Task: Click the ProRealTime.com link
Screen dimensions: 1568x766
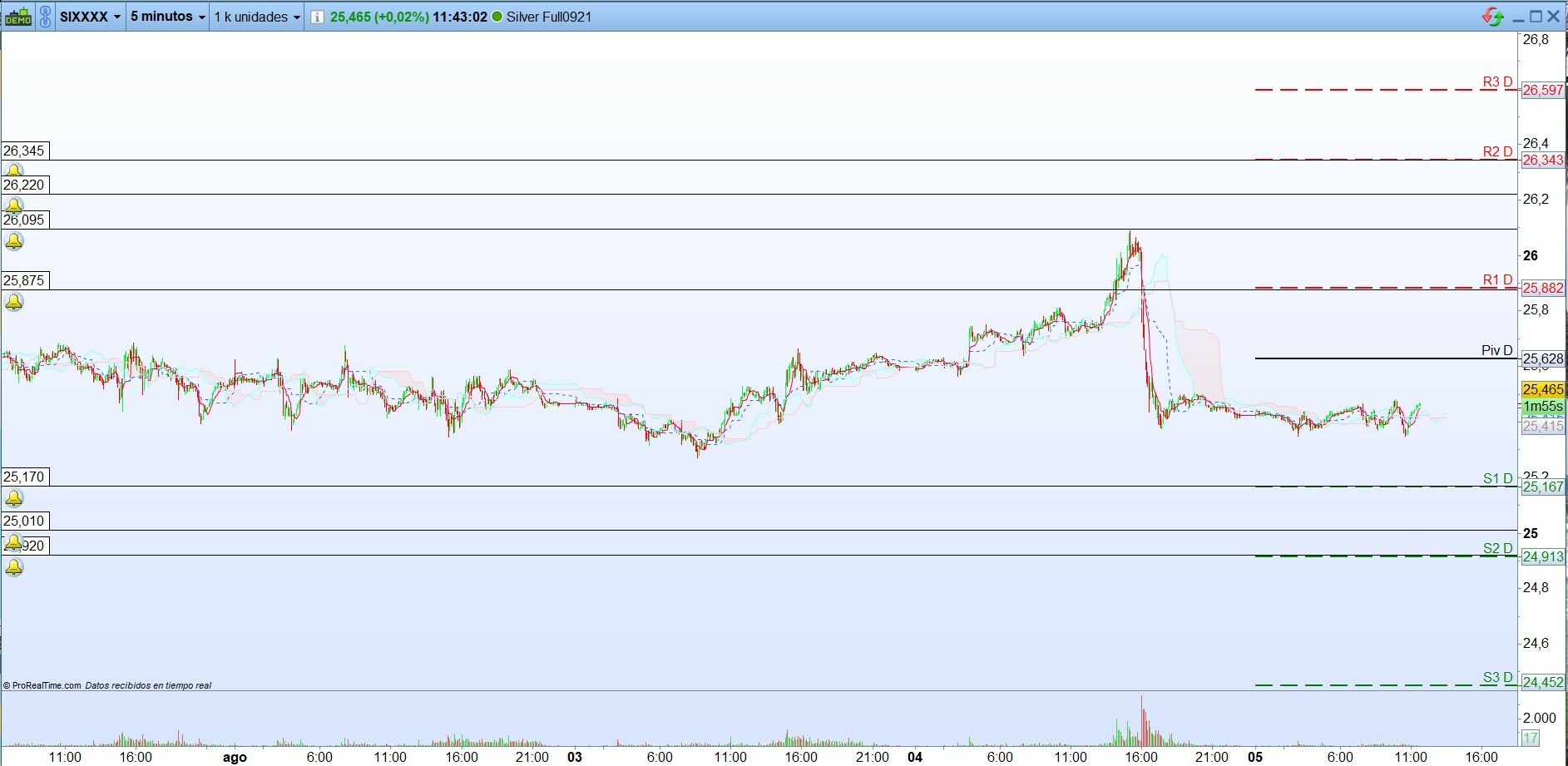Action: point(42,685)
